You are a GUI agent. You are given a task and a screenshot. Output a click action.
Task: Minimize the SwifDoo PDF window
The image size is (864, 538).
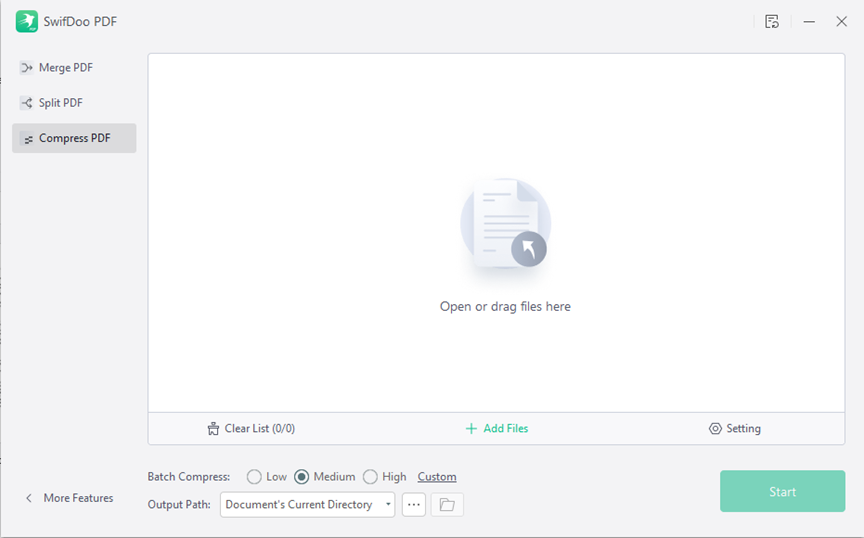tap(809, 21)
